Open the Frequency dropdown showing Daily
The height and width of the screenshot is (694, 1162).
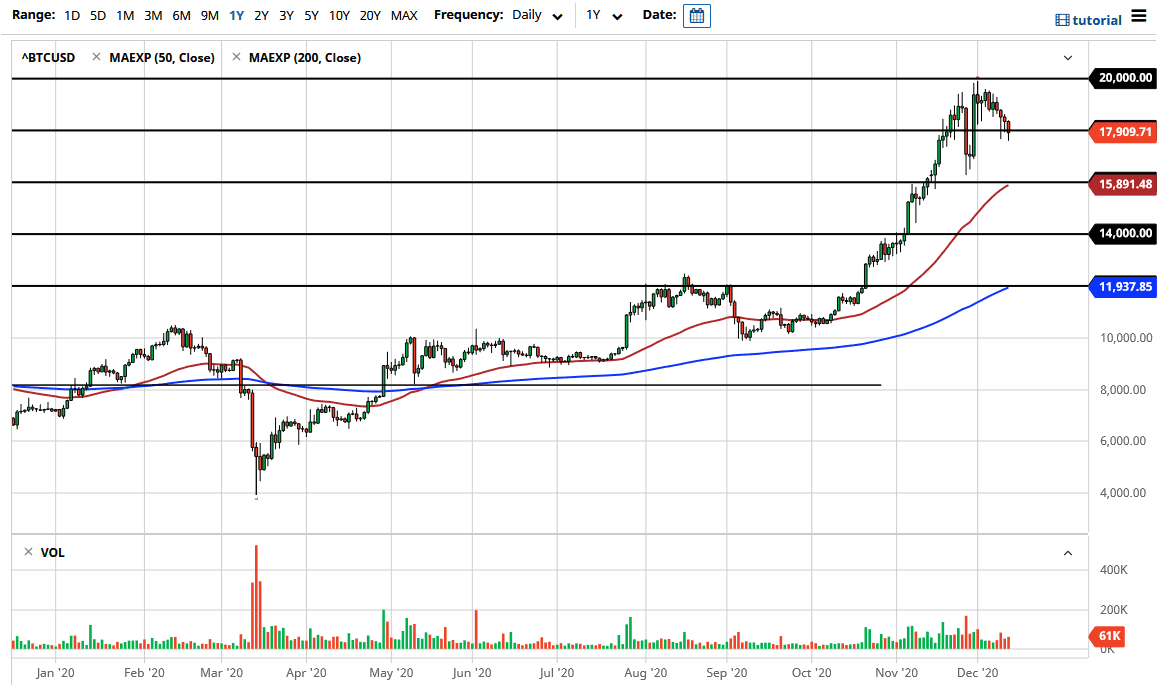coord(536,15)
